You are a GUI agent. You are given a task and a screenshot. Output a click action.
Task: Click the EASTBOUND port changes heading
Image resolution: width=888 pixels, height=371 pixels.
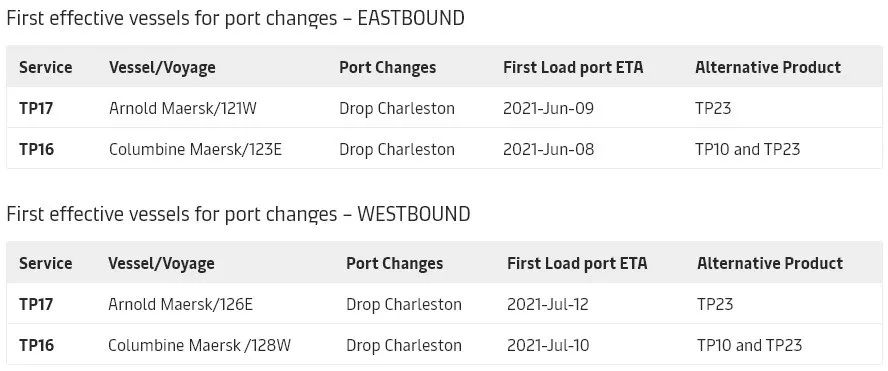point(235,19)
